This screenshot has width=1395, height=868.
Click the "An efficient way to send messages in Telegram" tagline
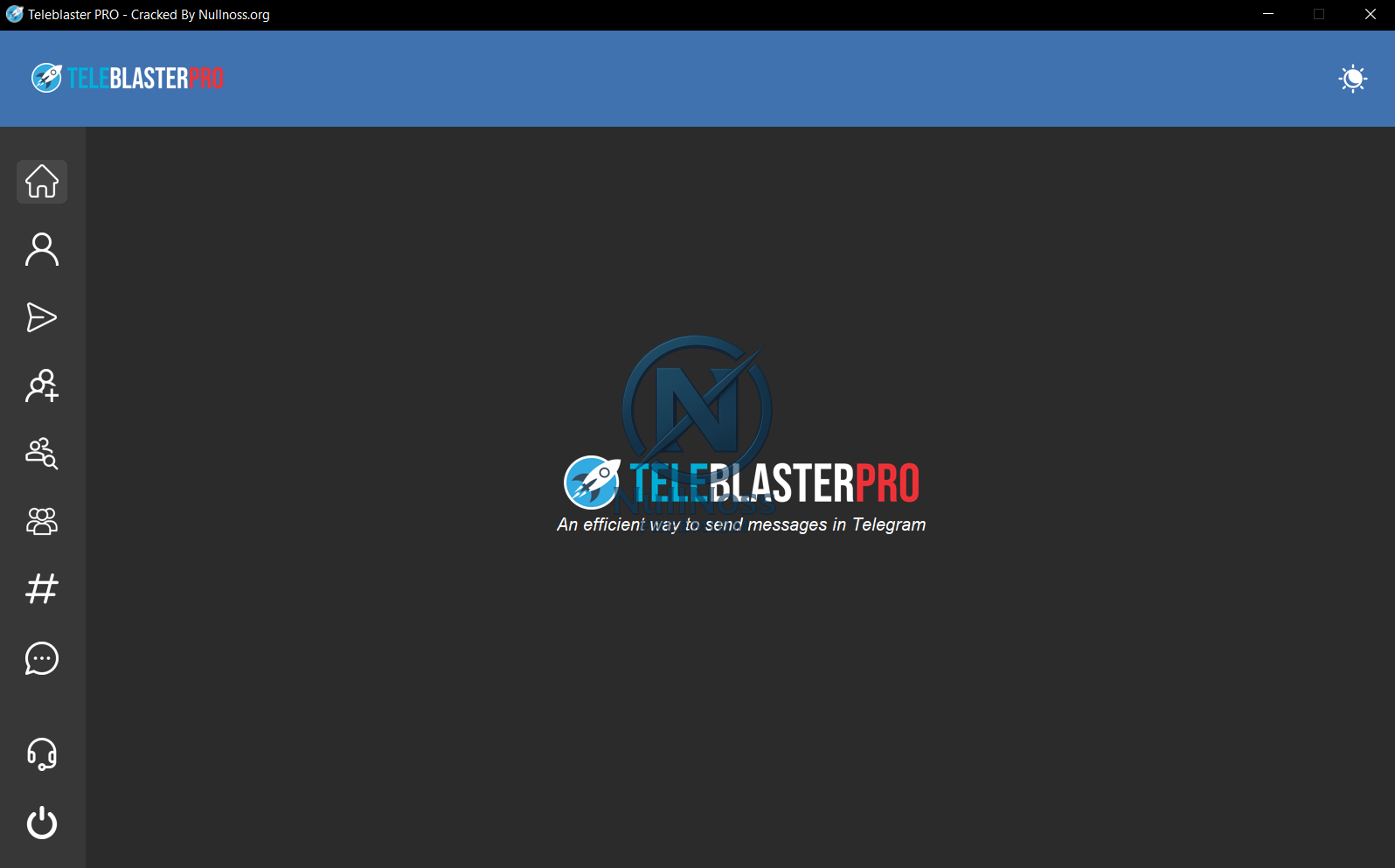point(741,524)
